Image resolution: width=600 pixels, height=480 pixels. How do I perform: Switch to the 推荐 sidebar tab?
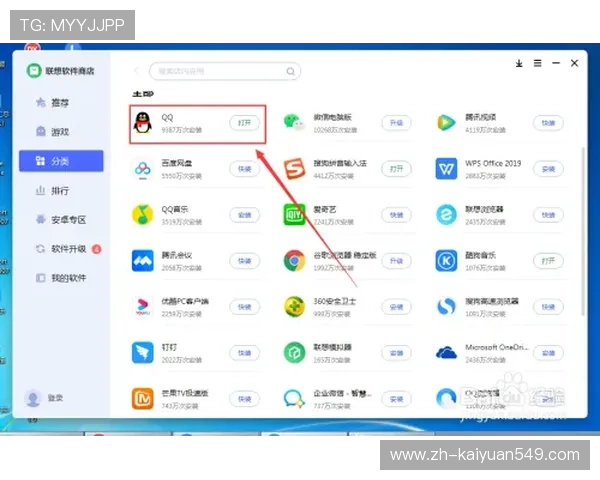point(59,102)
